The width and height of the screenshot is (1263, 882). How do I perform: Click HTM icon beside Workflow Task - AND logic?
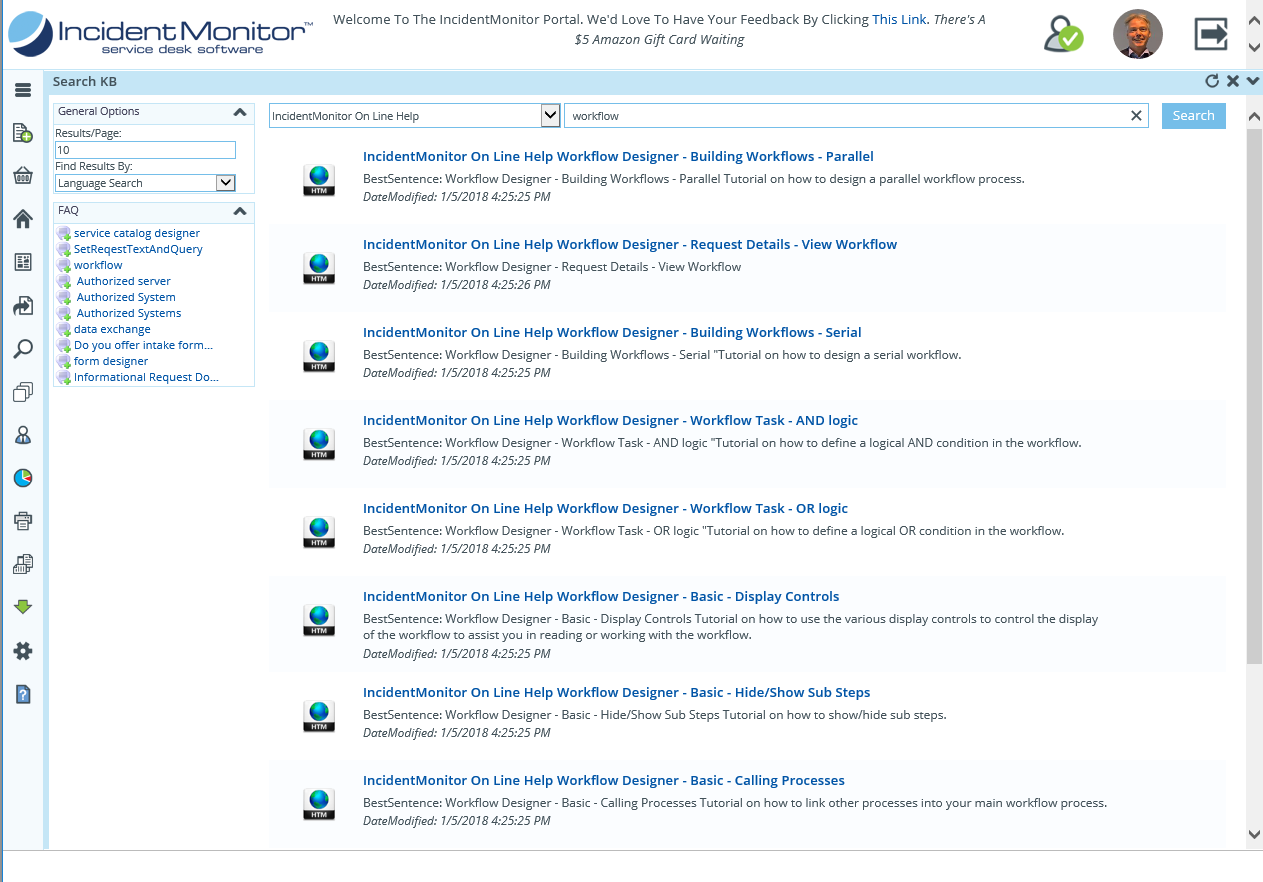pos(319,444)
